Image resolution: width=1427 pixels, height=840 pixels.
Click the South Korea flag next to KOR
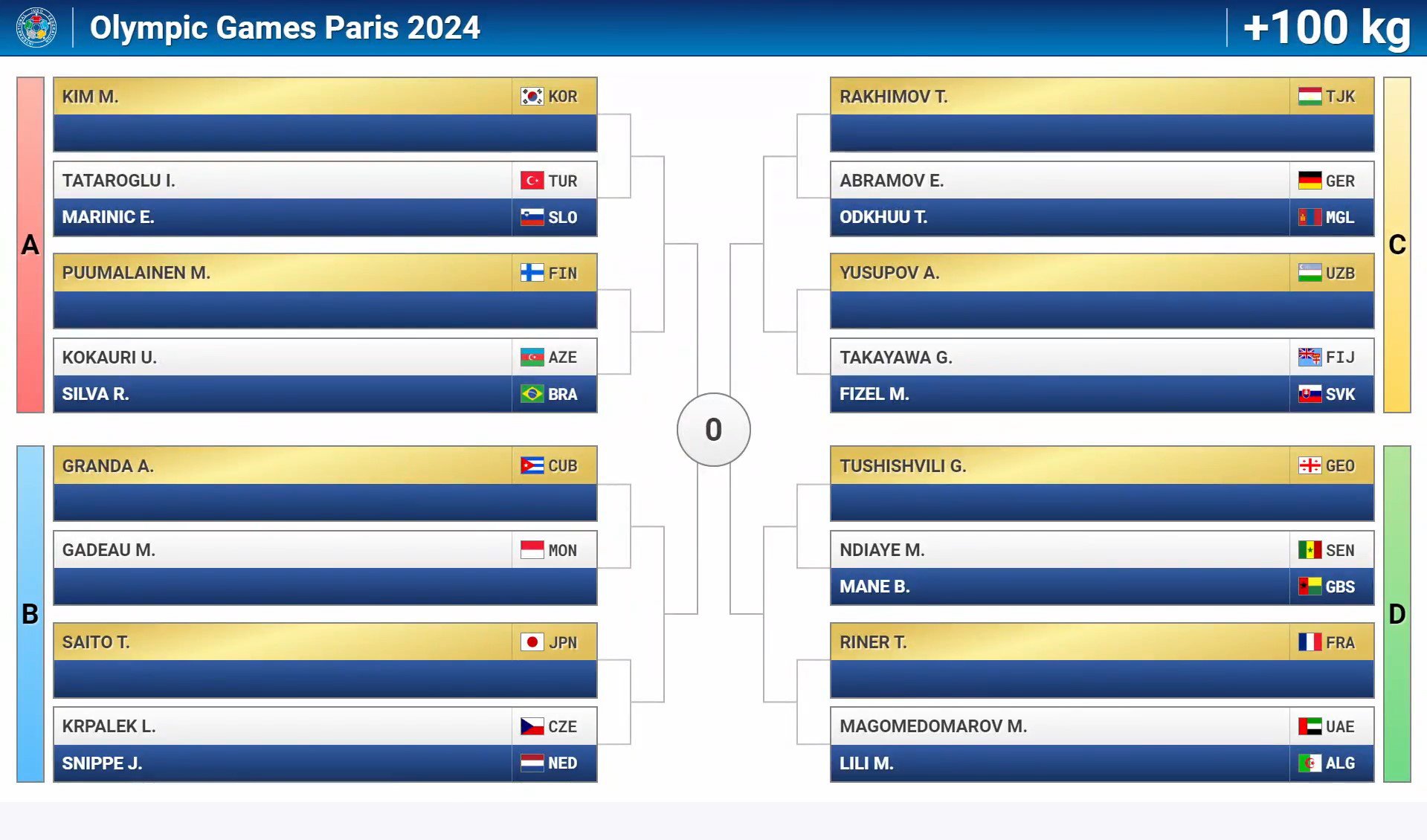(x=532, y=97)
